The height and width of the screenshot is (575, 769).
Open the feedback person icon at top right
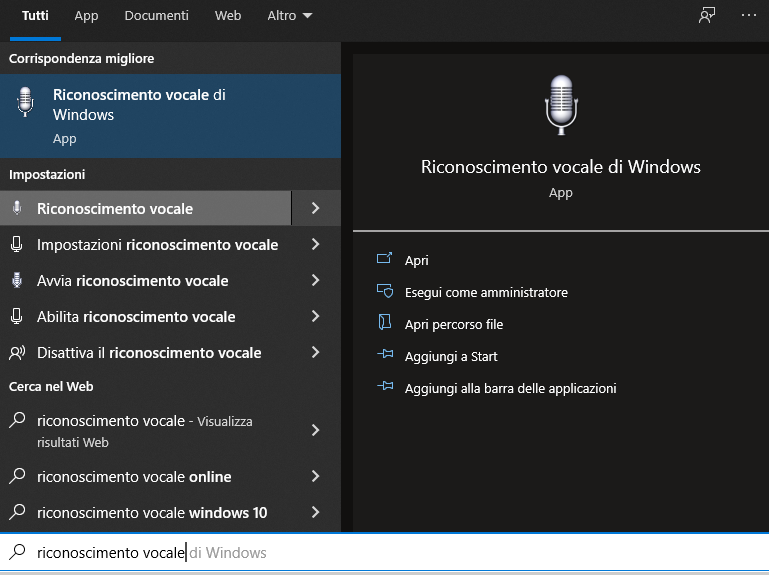[707, 15]
